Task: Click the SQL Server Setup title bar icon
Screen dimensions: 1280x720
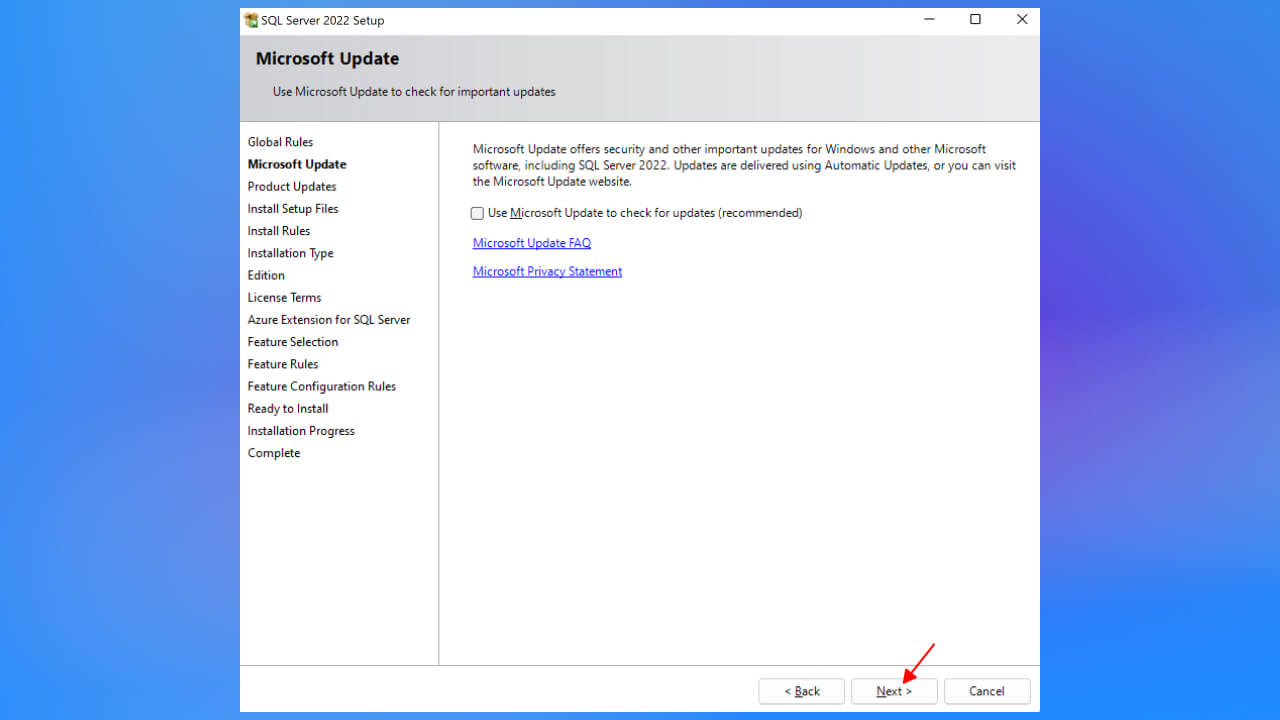Action: [251, 20]
